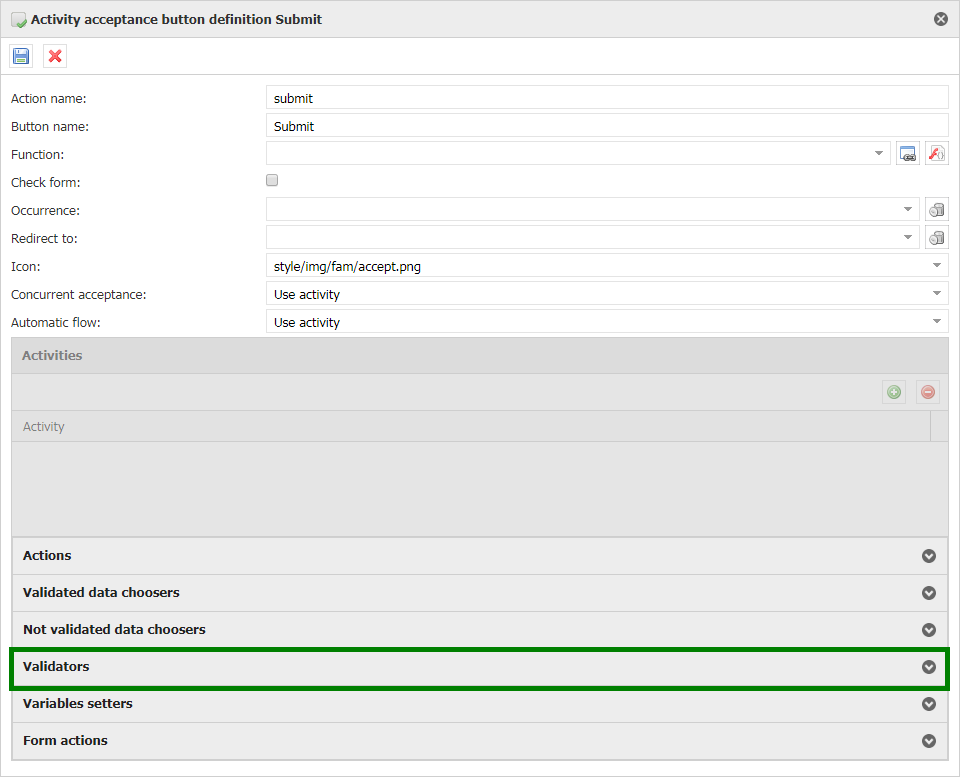
Task: Close the button definition dialog
Action: point(941,19)
